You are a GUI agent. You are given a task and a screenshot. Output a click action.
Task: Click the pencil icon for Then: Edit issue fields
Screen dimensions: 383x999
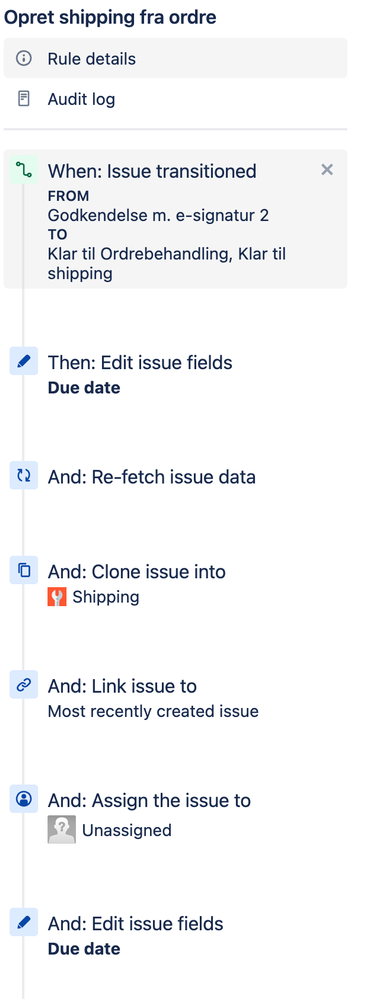(x=24, y=362)
